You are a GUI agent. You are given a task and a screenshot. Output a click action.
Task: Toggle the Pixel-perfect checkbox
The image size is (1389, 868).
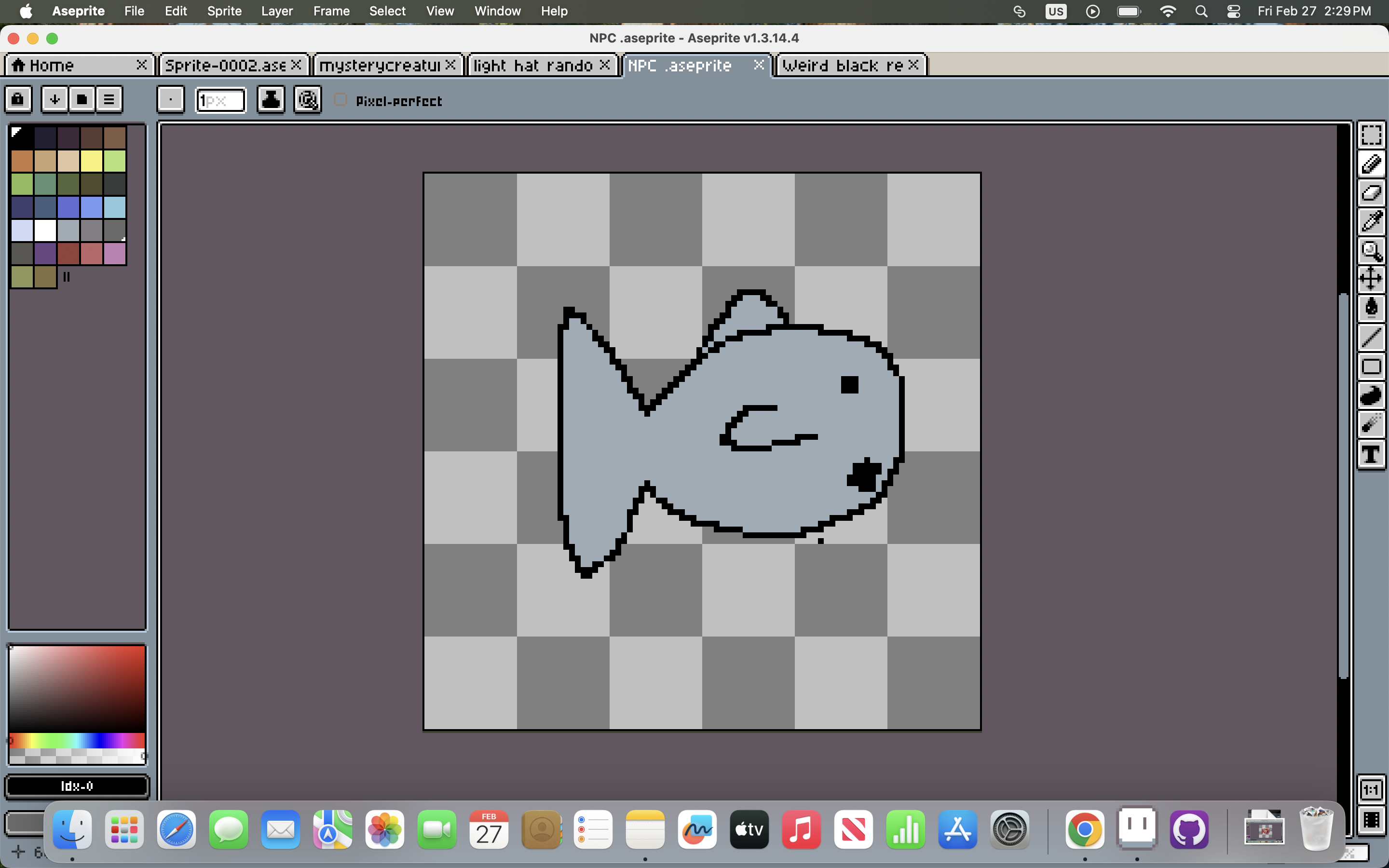coord(340,100)
